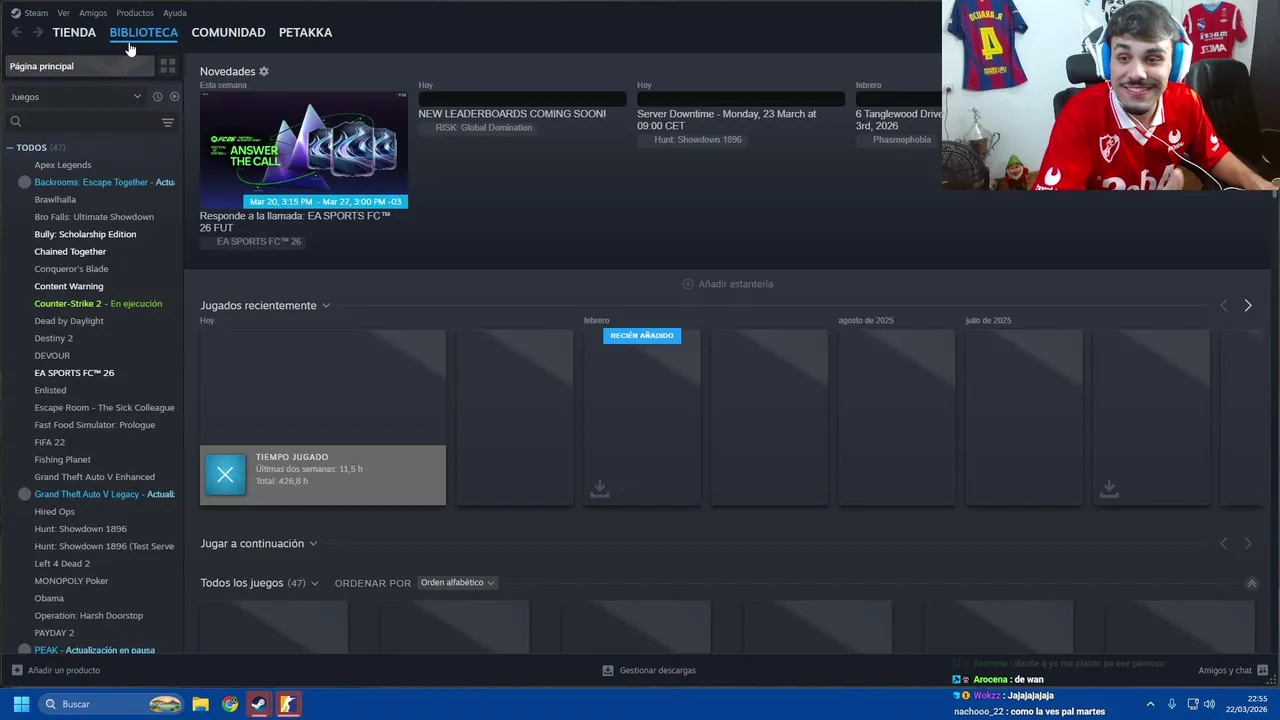The height and width of the screenshot is (720, 1280).
Task: Open the Ayuda menu
Action: click(175, 13)
